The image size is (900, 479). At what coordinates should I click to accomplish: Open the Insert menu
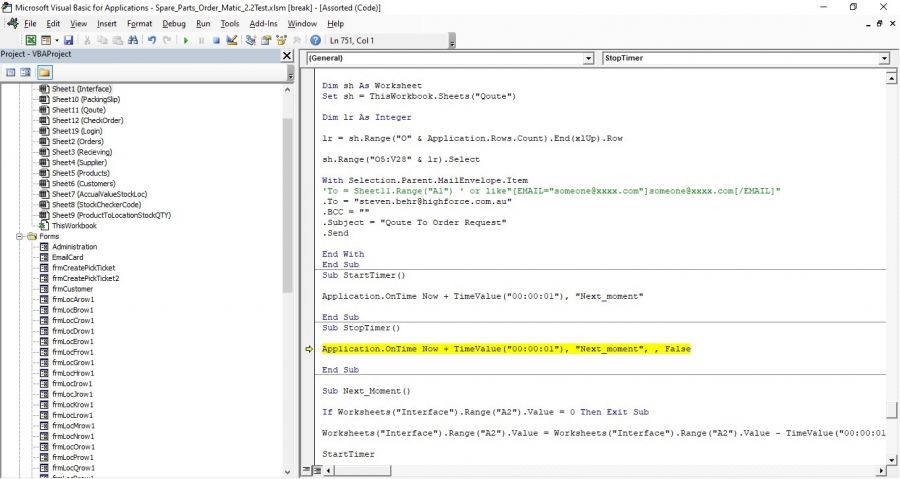107,24
